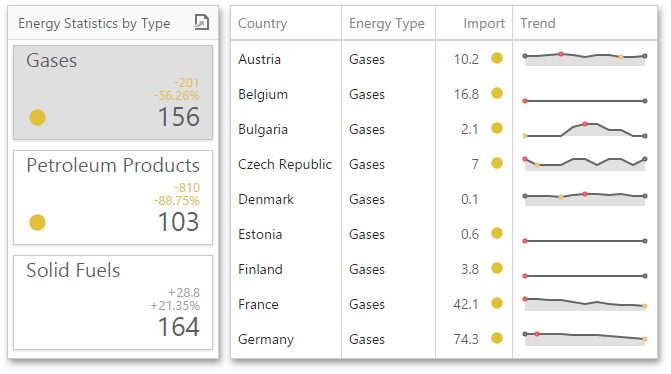Image resolution: width=671 pixels, height=374 pixels.
Task: Click Belgium's import value 16.8
Action: 466,94
